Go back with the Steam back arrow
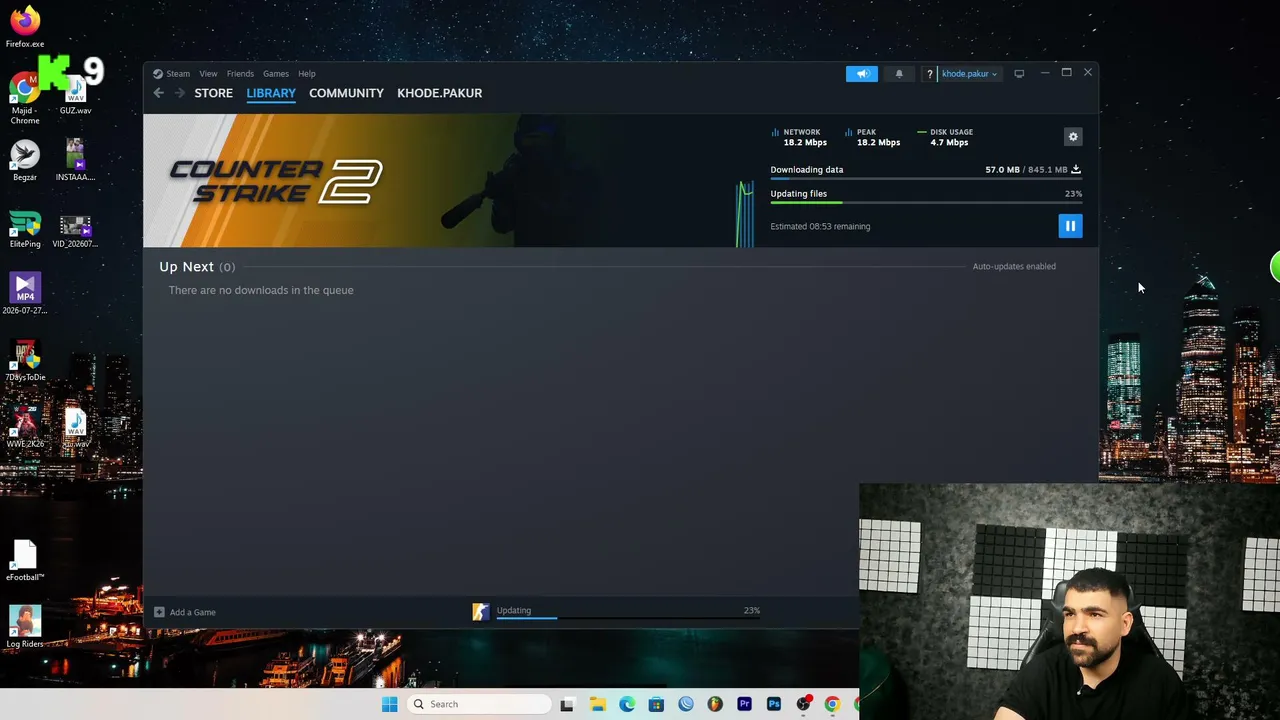The width and height of the screenshot is (1280, 720). click(x=158, y=93)
